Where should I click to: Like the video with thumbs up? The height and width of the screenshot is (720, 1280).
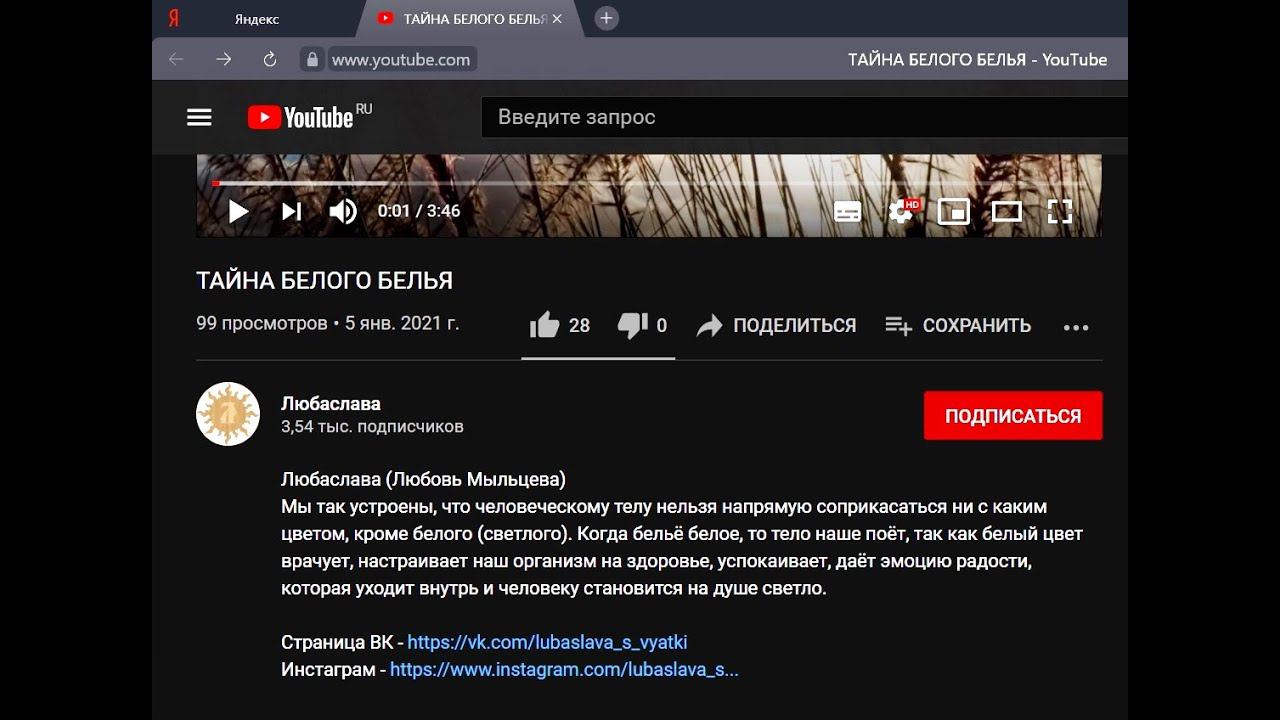pyautogui.click(x=559, y=325)
